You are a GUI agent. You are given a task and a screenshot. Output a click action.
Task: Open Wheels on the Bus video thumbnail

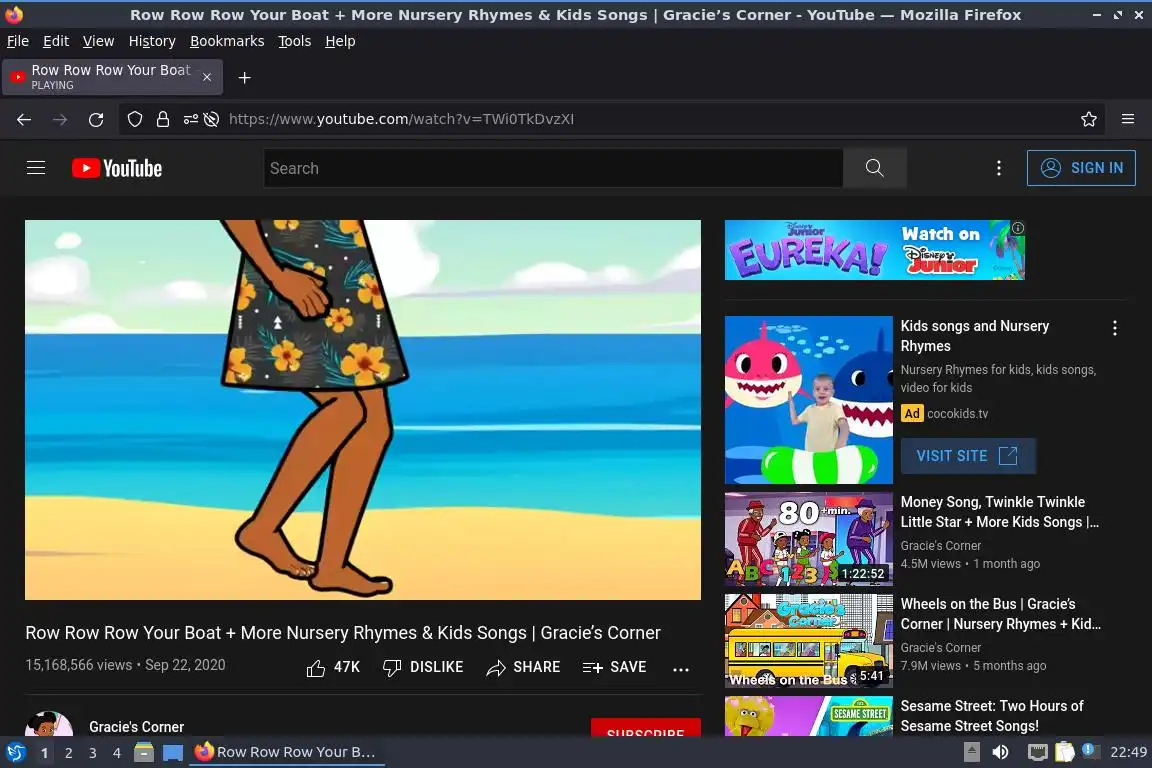pos(809,641)
